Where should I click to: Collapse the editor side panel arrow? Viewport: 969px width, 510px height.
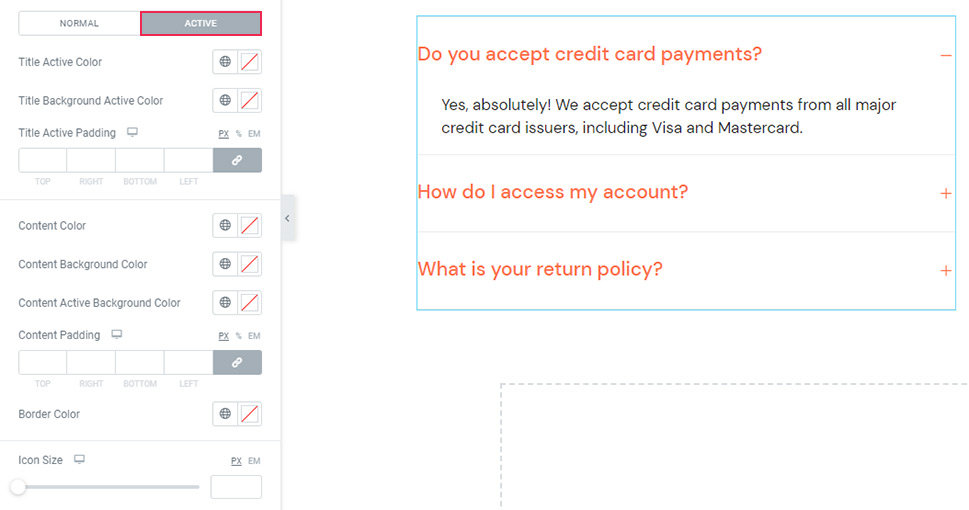tap(287, 218)
